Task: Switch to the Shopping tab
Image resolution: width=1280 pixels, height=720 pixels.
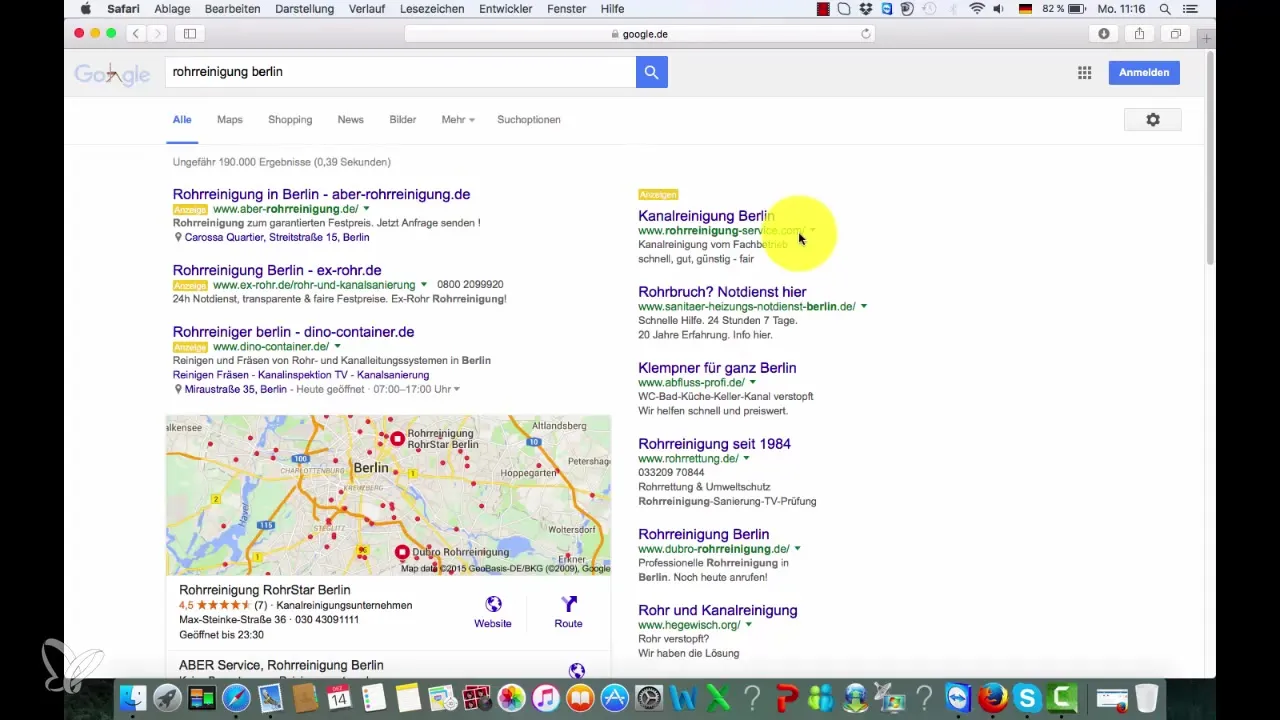Action: click(290, 119)
